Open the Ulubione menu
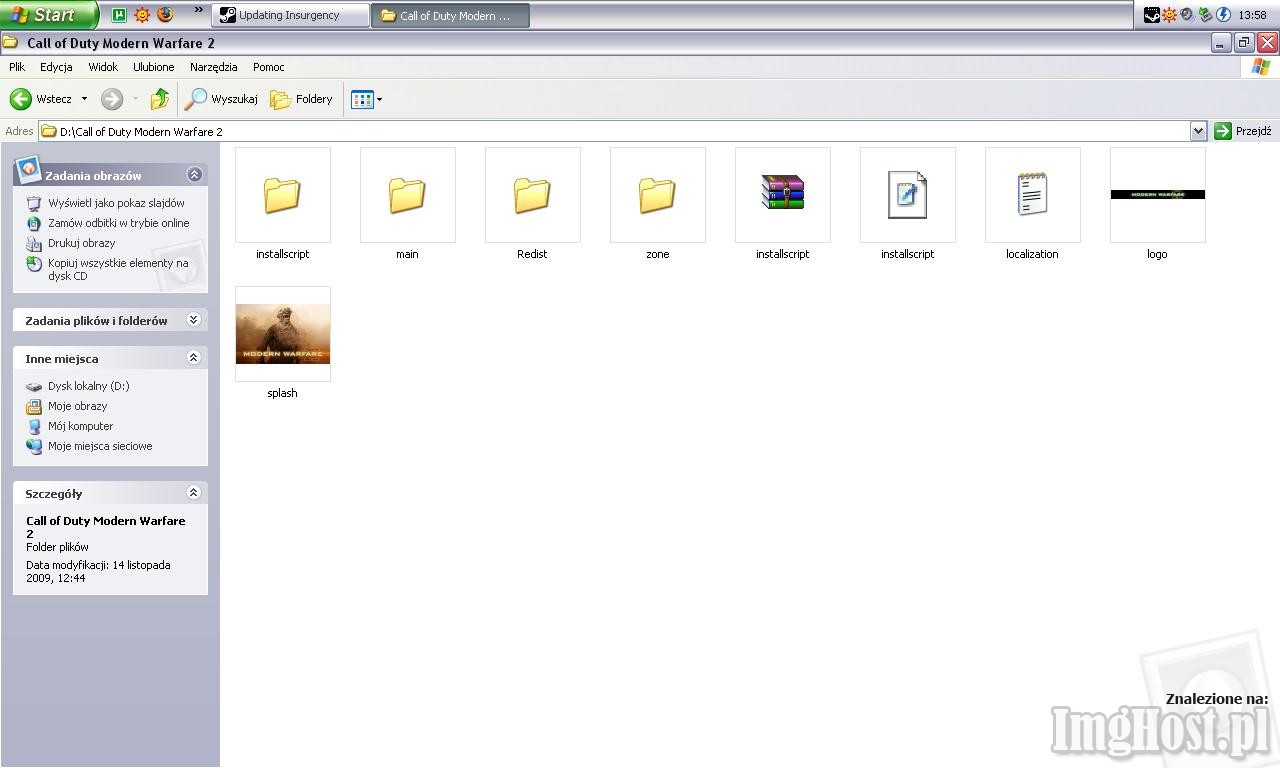 click(153, 67)
